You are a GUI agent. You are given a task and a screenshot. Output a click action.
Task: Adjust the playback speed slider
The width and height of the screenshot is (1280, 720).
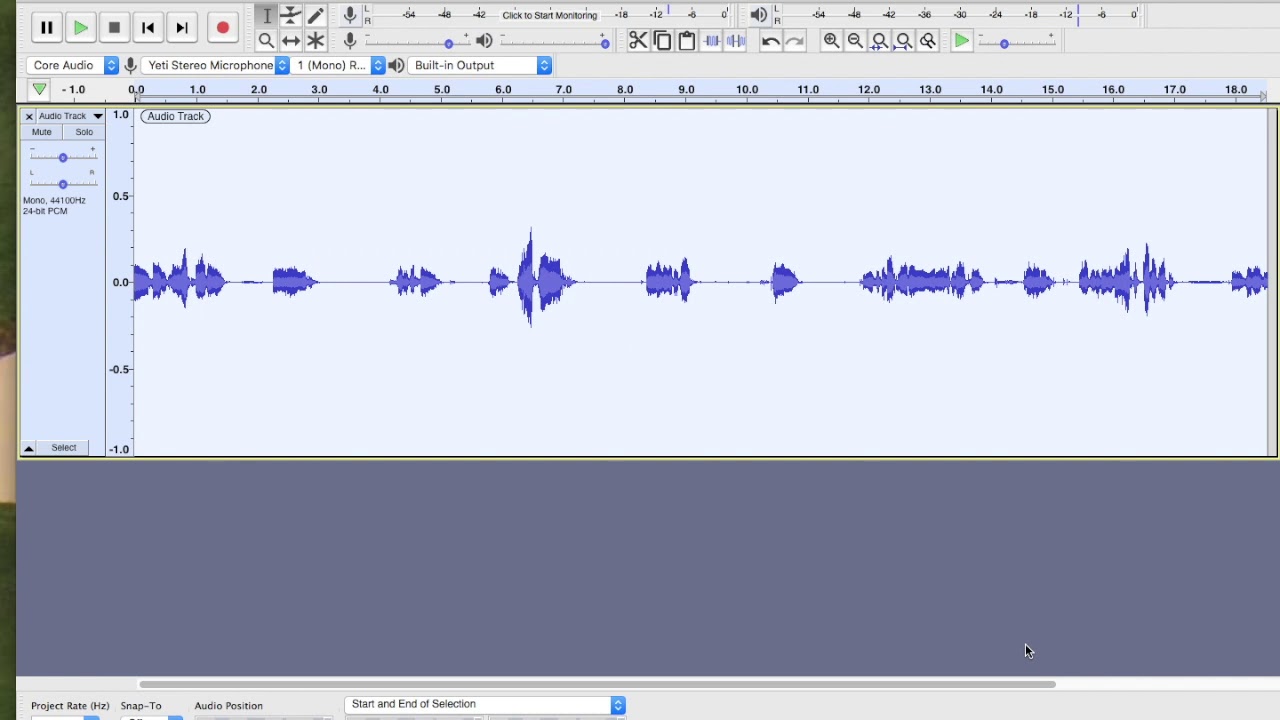[x=1016, y=42]
